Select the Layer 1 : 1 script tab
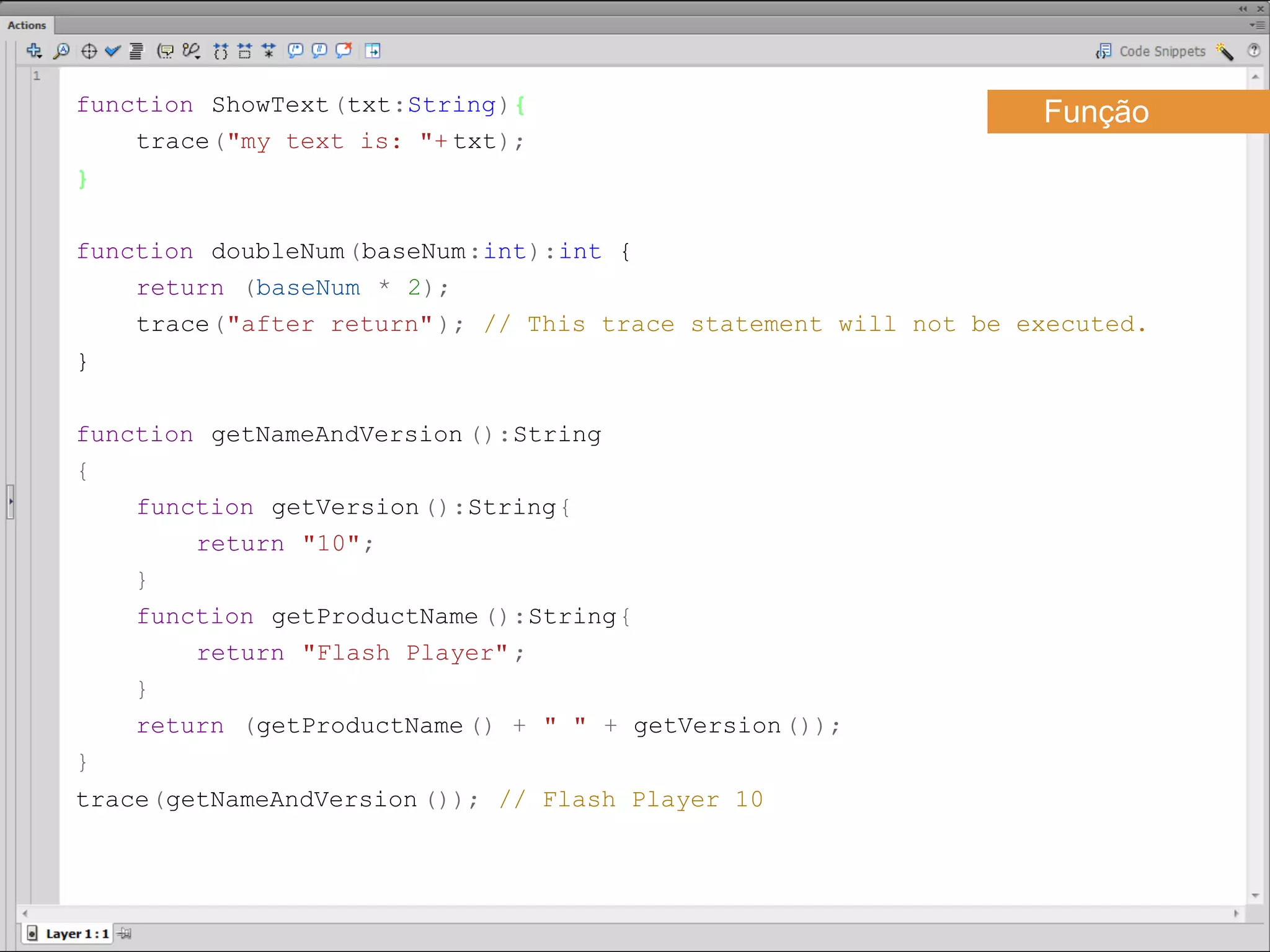 69,933
